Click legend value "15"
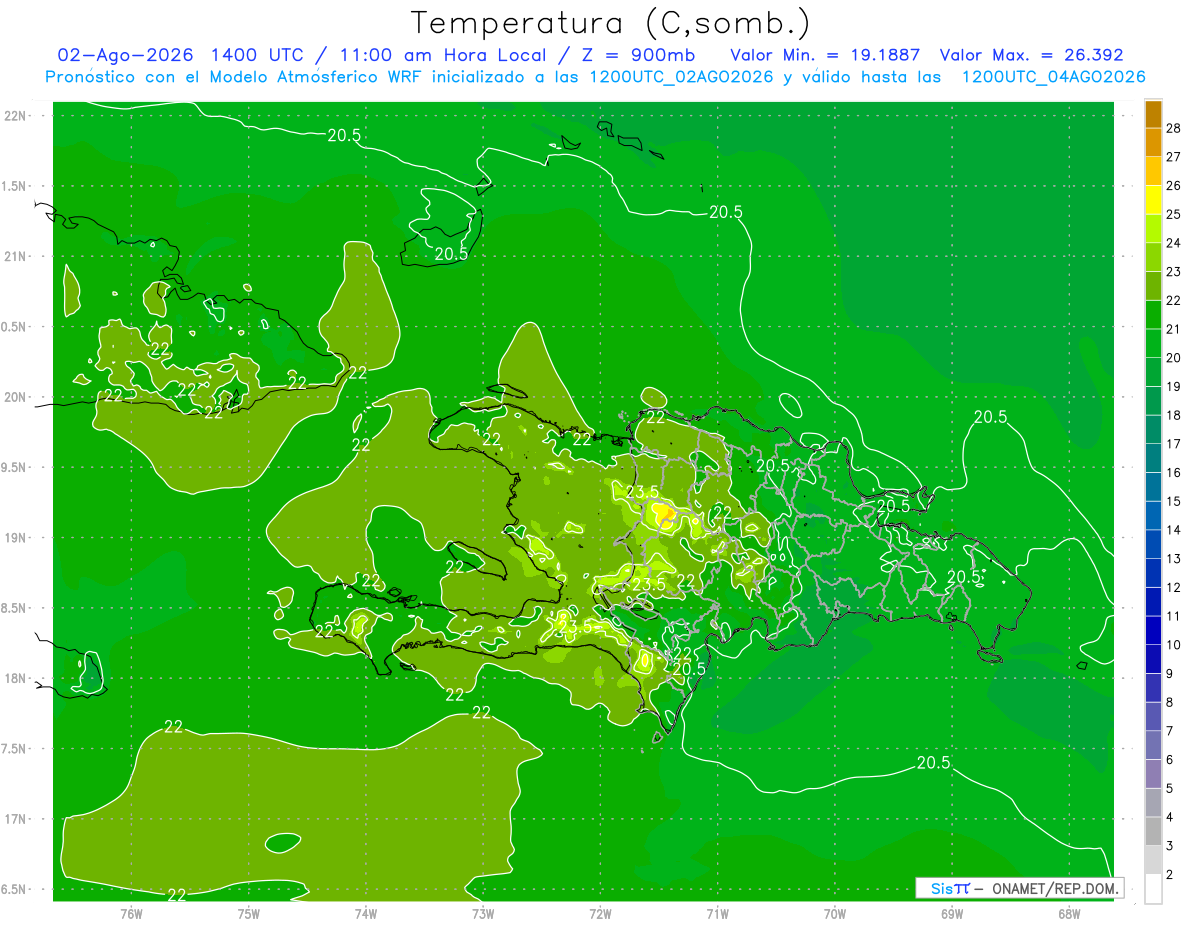 click(1174, 501)
